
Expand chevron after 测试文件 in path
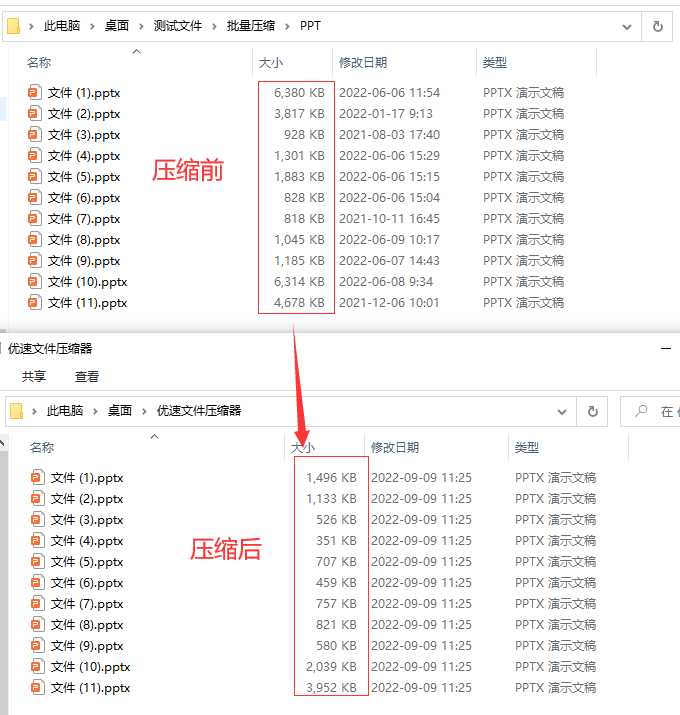[214, 26]
